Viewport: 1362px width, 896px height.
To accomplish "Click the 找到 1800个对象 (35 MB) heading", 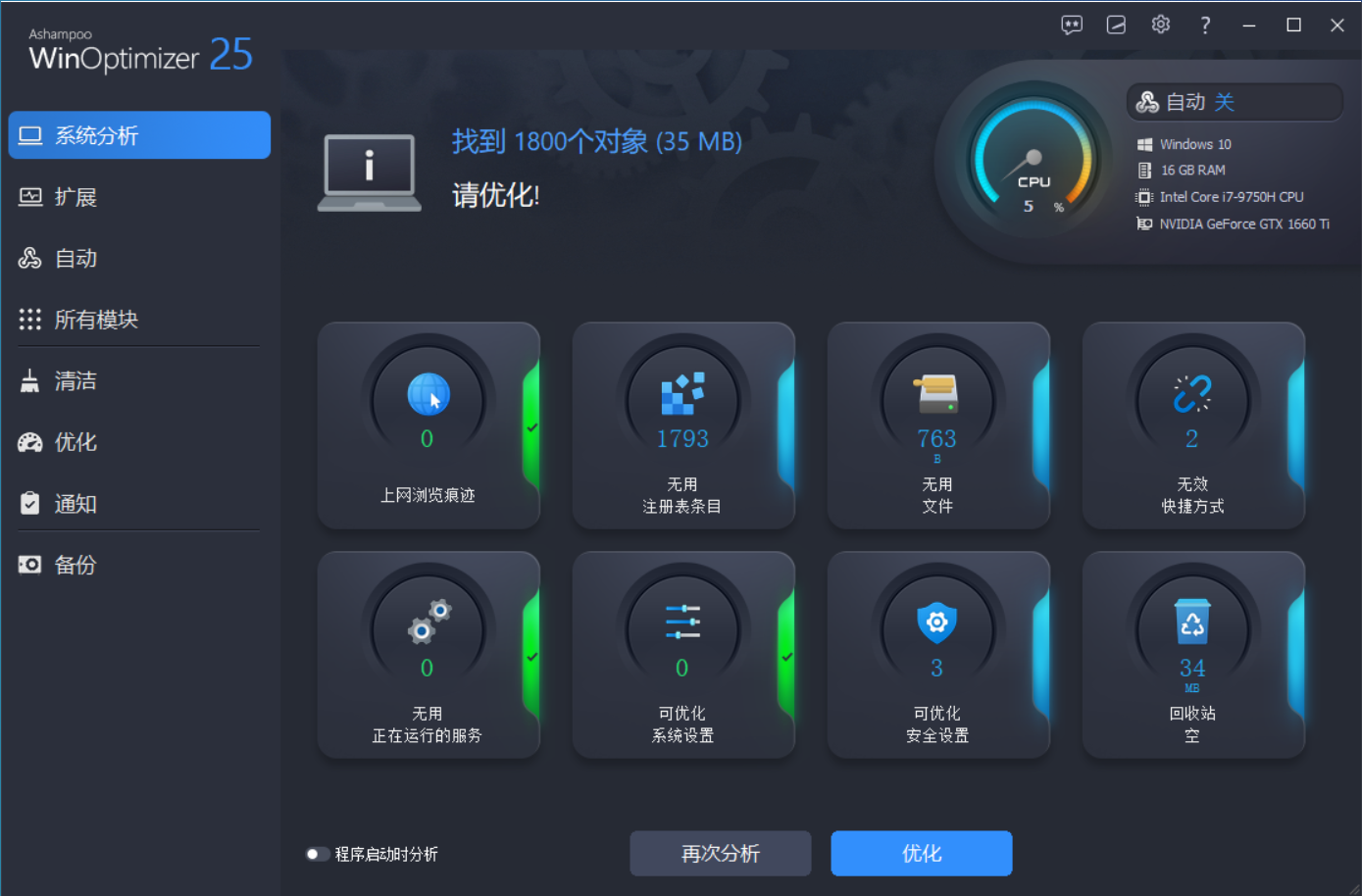I will [x=597, y=142].
